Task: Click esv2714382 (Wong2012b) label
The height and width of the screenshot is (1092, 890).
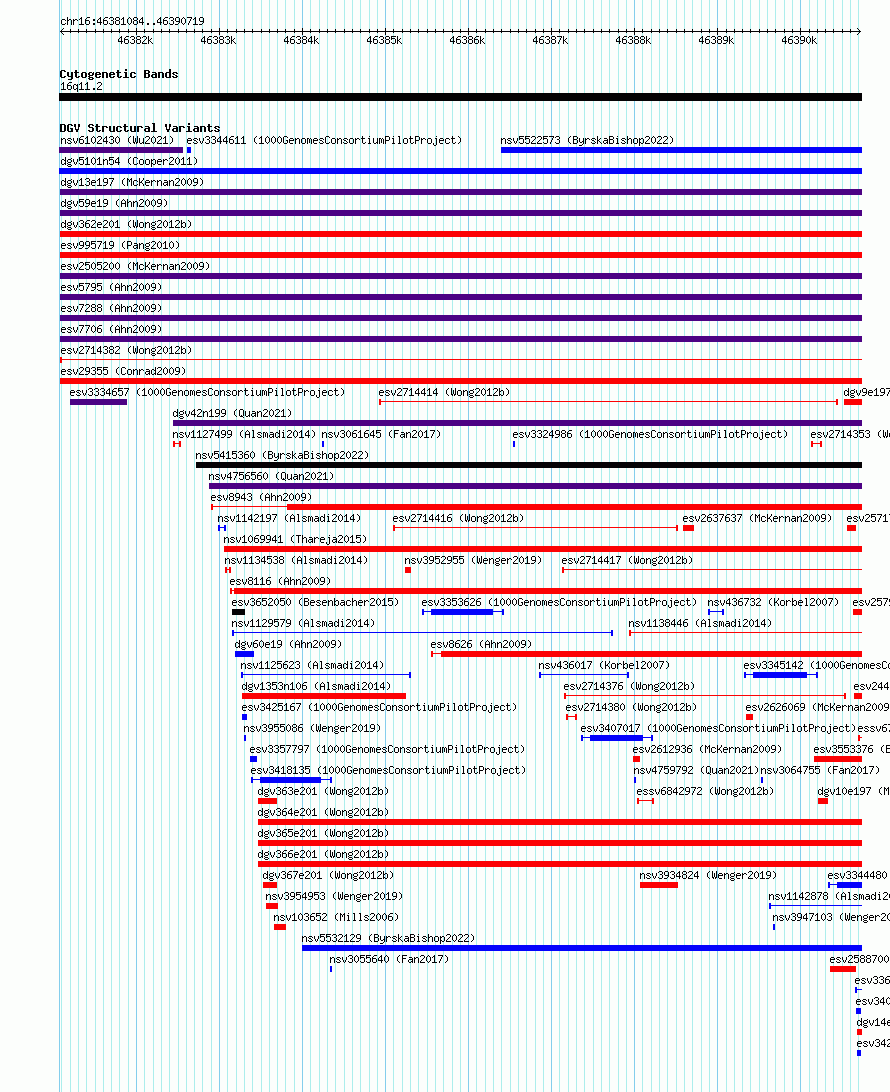Action: 126,350
